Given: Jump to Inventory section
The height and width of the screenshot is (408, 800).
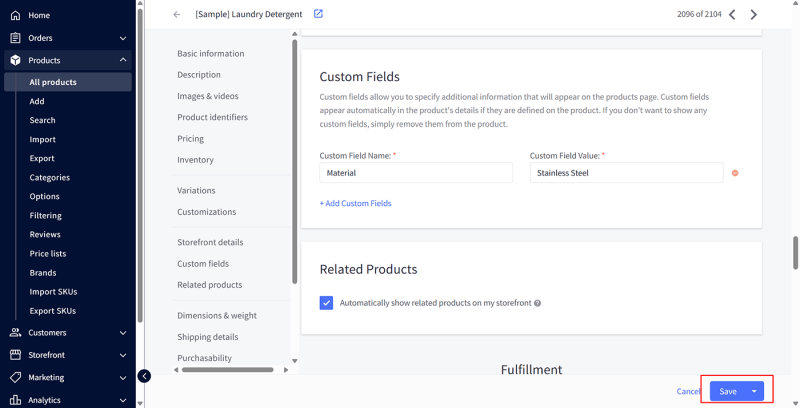Looking at the screenshot, I should (195, 160).
